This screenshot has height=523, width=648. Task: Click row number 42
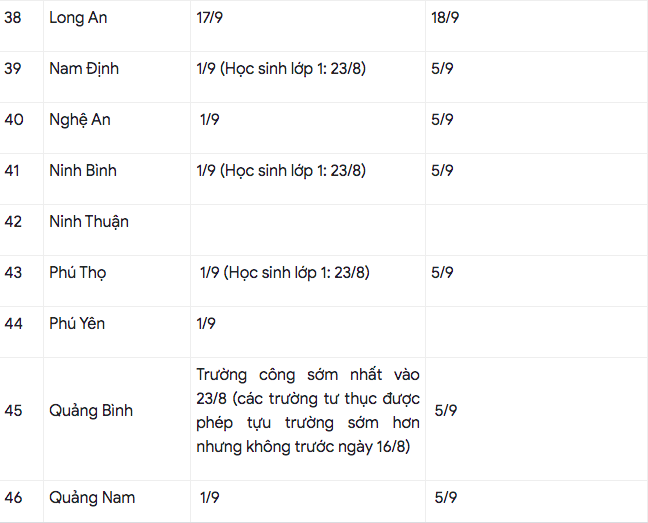13,221
